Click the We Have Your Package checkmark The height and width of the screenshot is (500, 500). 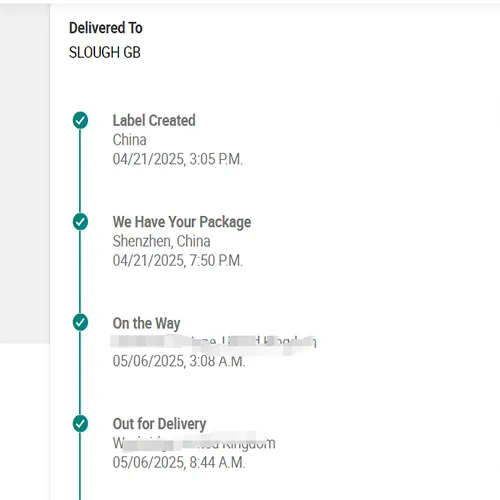click(x=80, y=222)
